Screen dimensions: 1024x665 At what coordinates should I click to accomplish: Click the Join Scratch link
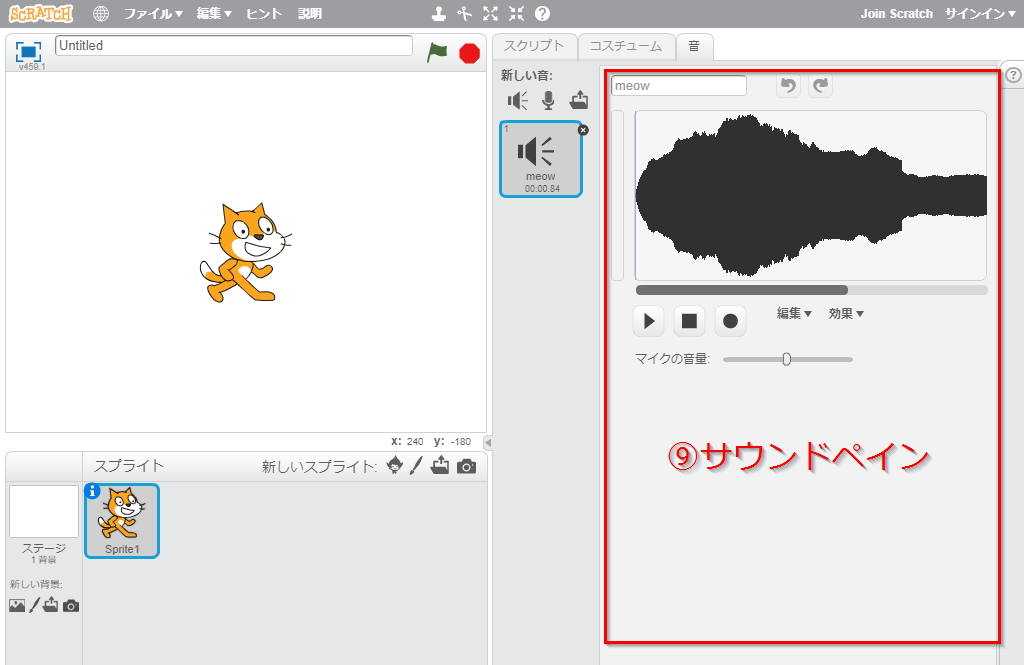coord(896,13)
